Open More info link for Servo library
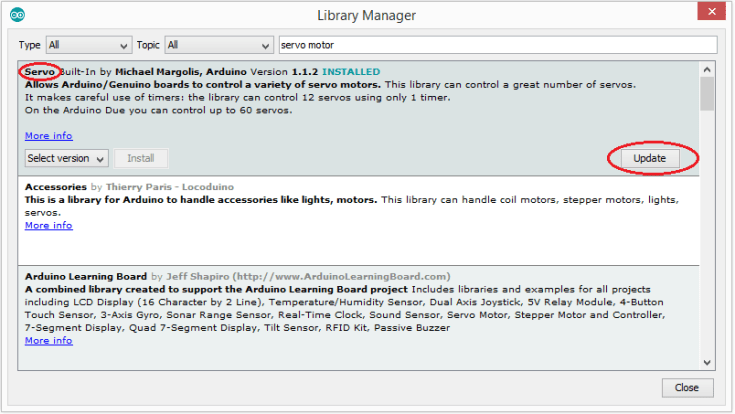The image size is (735, 414). pos(49,136)
